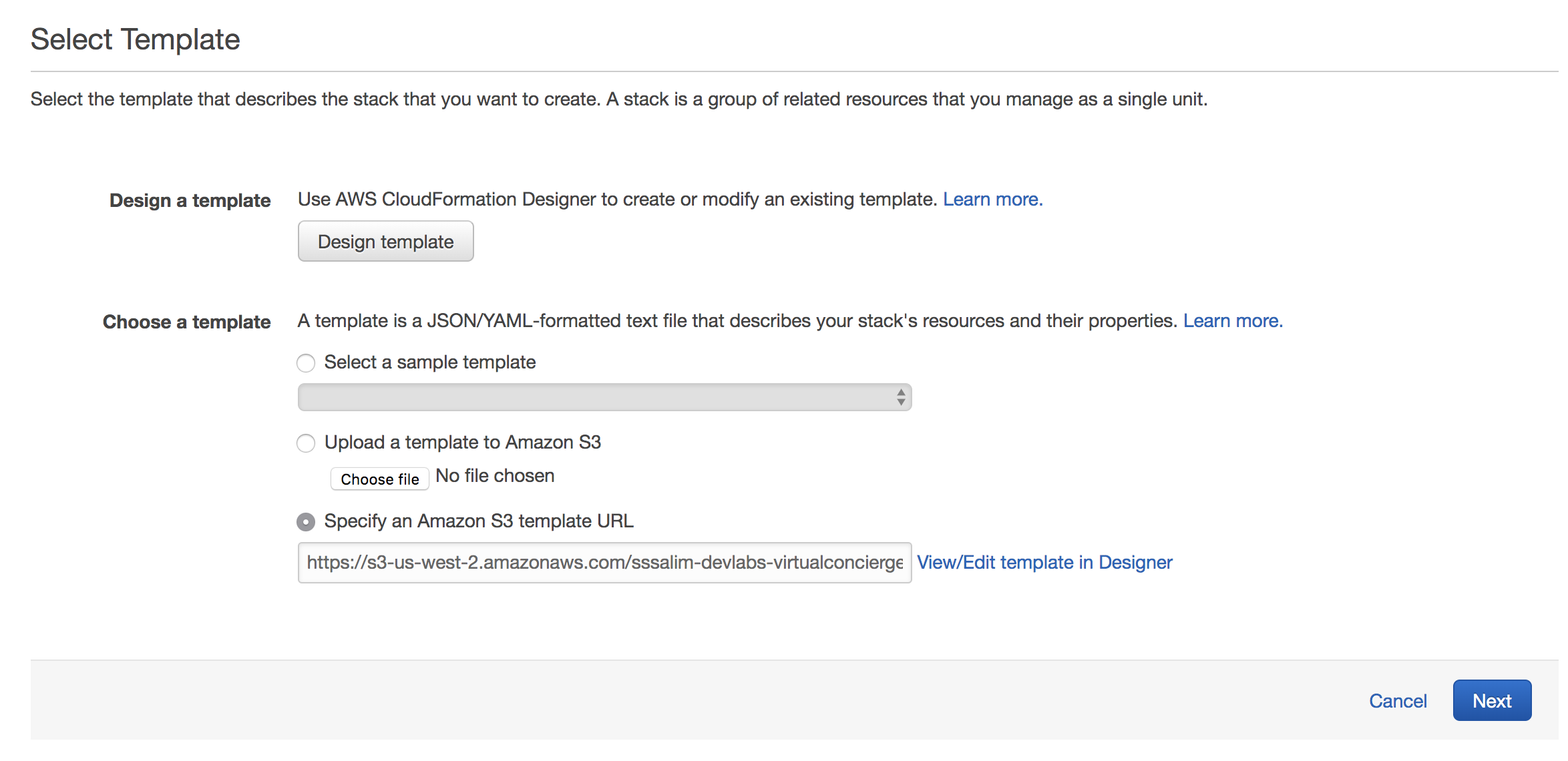Click the 'Design a template' section label
Screen dimensions: 1568x761
click(190, 200)
